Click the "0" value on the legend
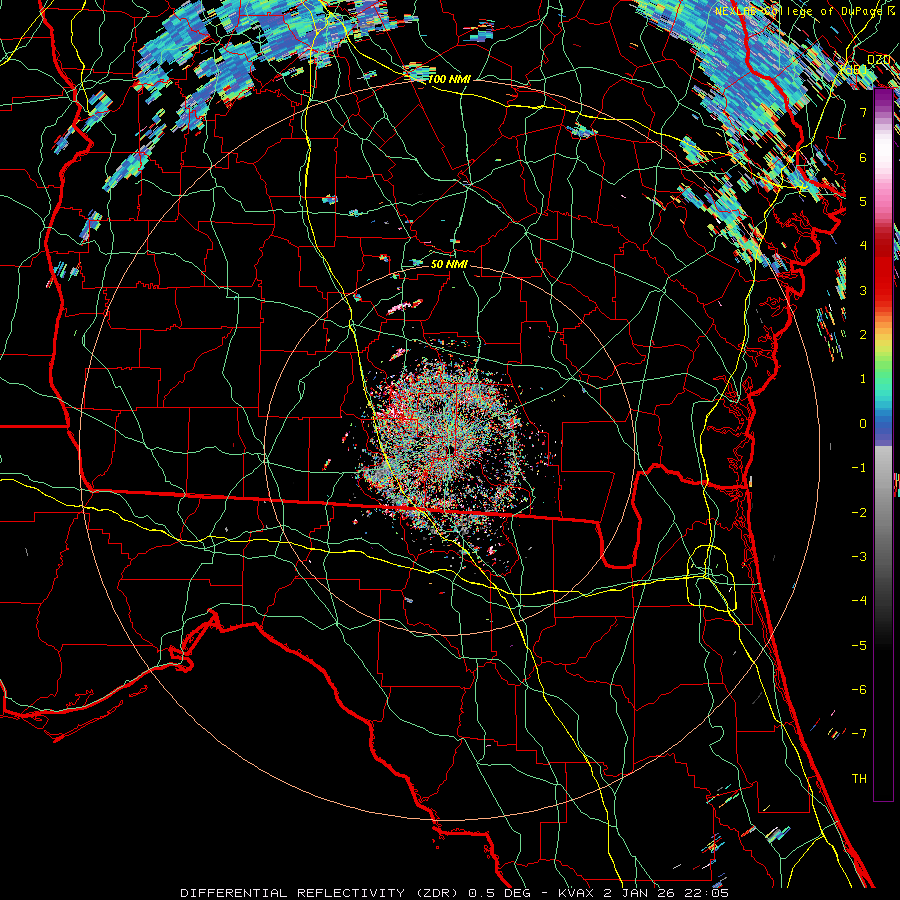The width and height of the screenshot is (900, 900). (863, 424)
